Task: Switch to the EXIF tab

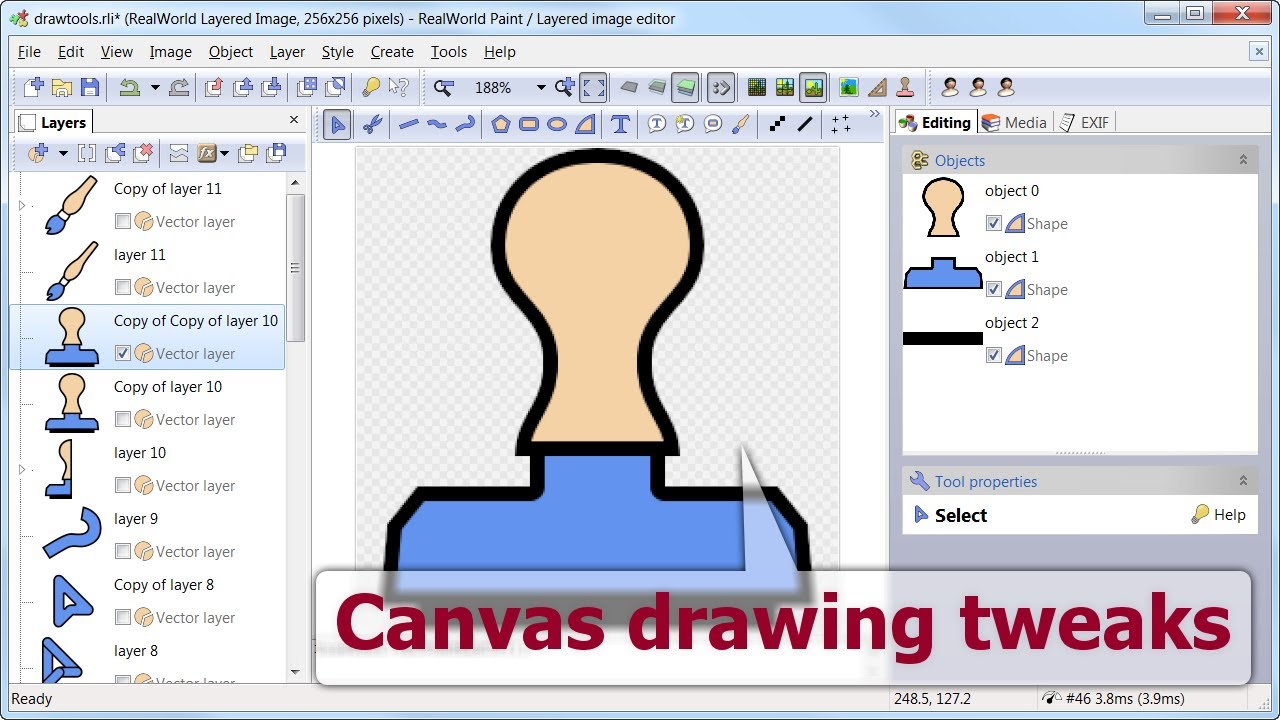Action: [1084, 122]
